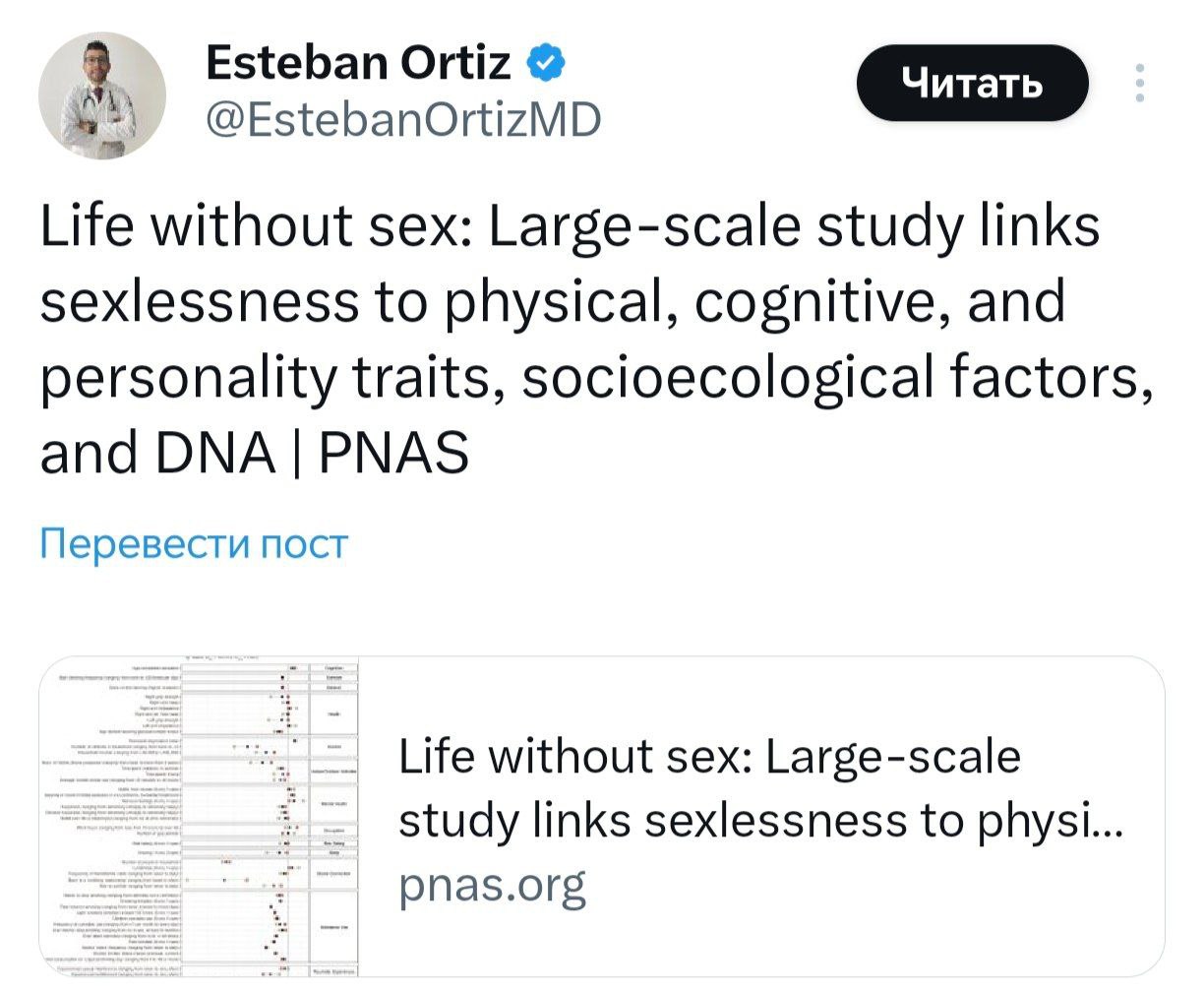Click the @EstebanOrtizMD handle
This screenshot has width=1204, height=992.
[402, 121]
